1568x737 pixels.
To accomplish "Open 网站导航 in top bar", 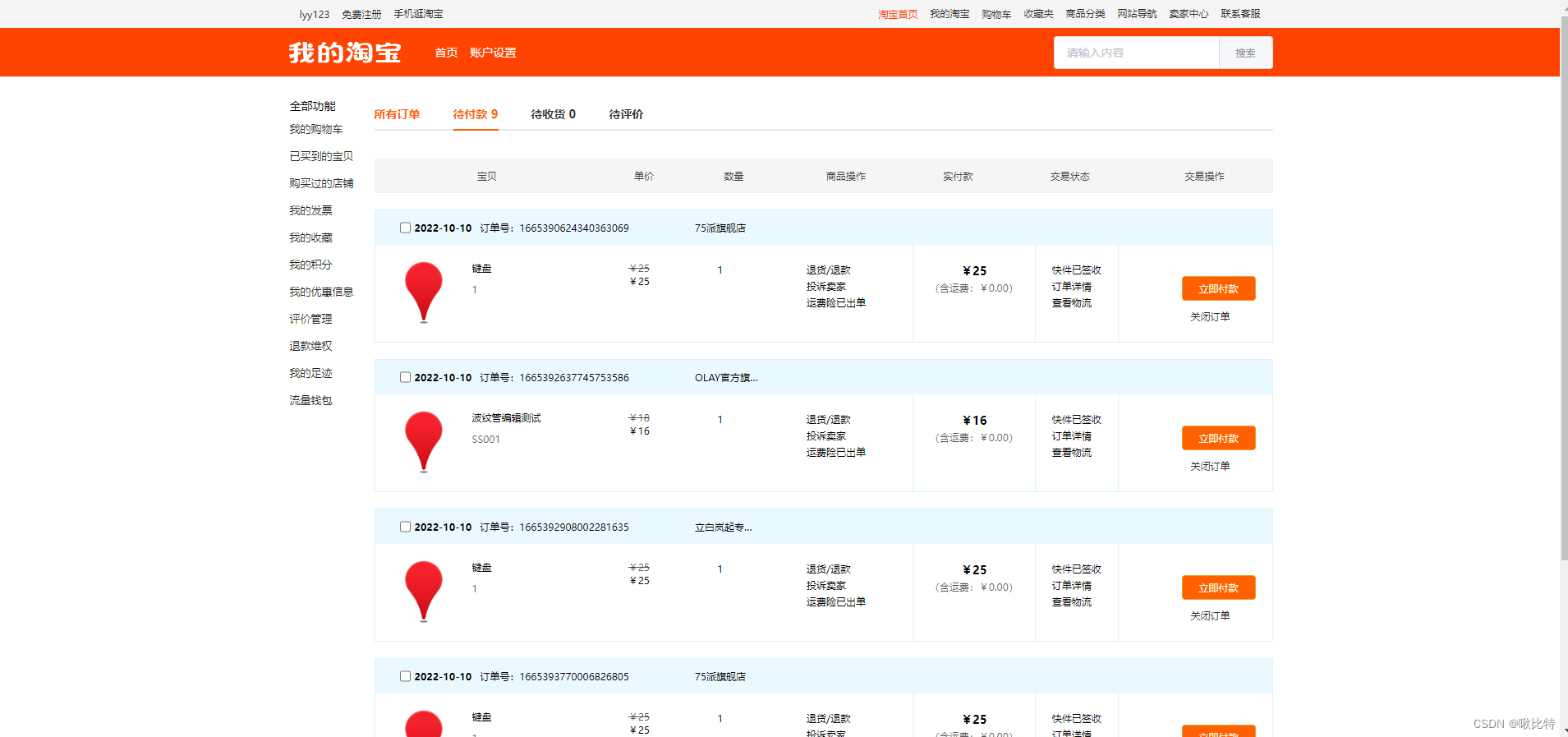I will pos(1137,14).
